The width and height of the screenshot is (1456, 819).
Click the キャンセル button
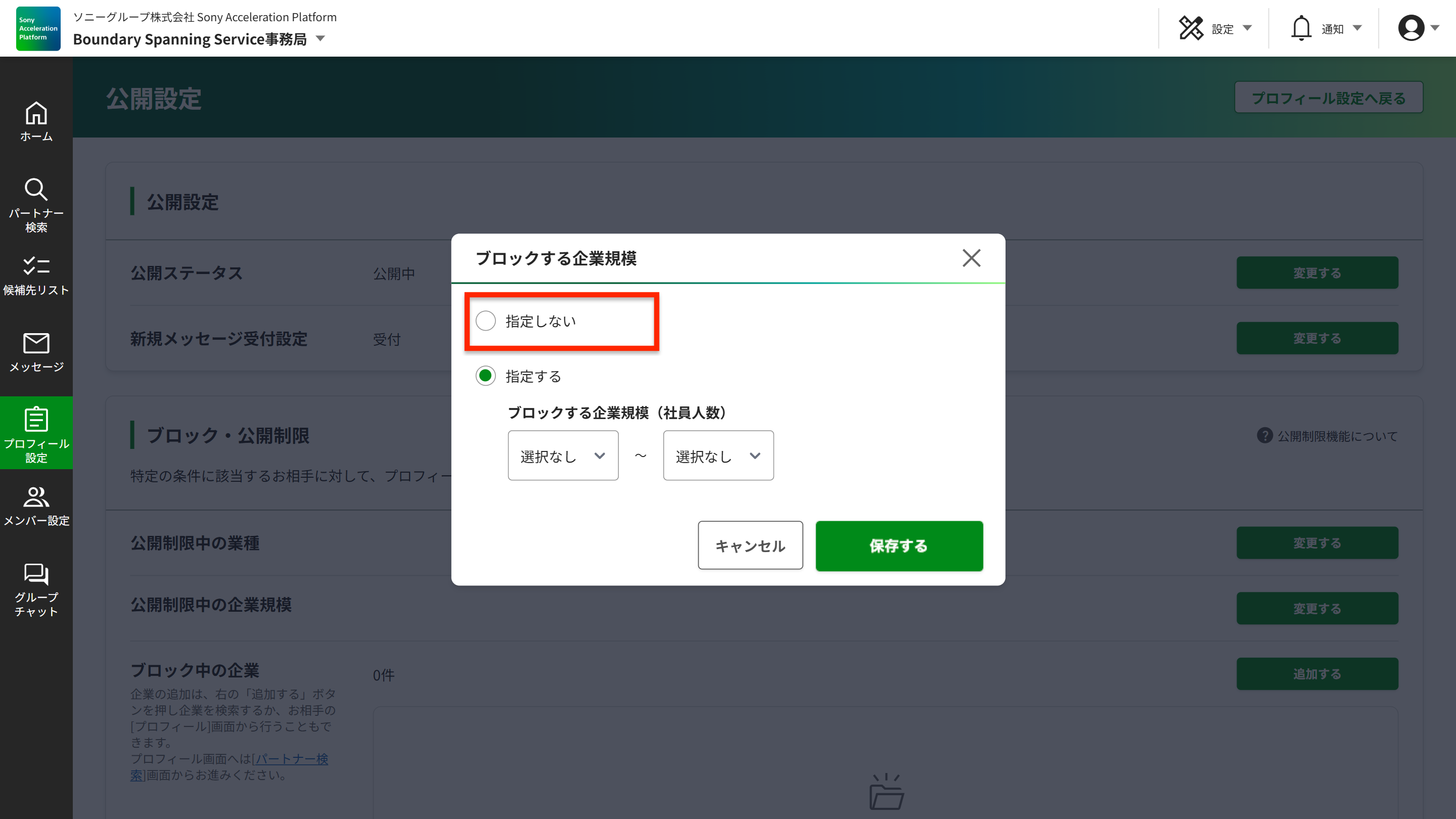coord(750,546)
